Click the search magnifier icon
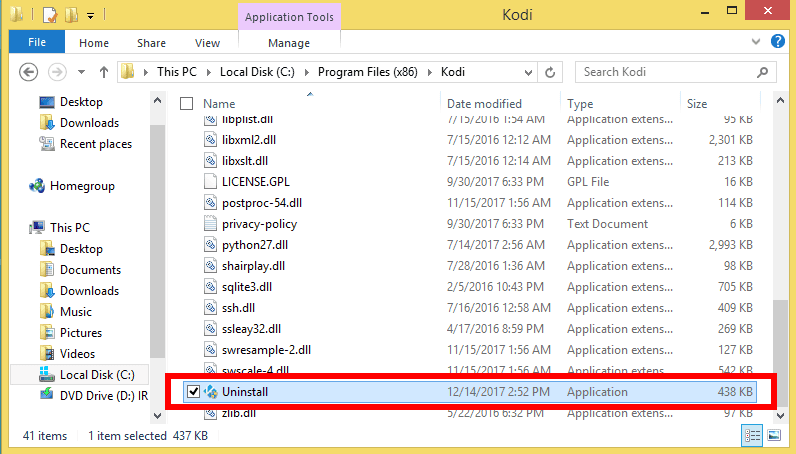Image resolution: width=796 pixels, height=454 pixels. click(x=762, y=72)
